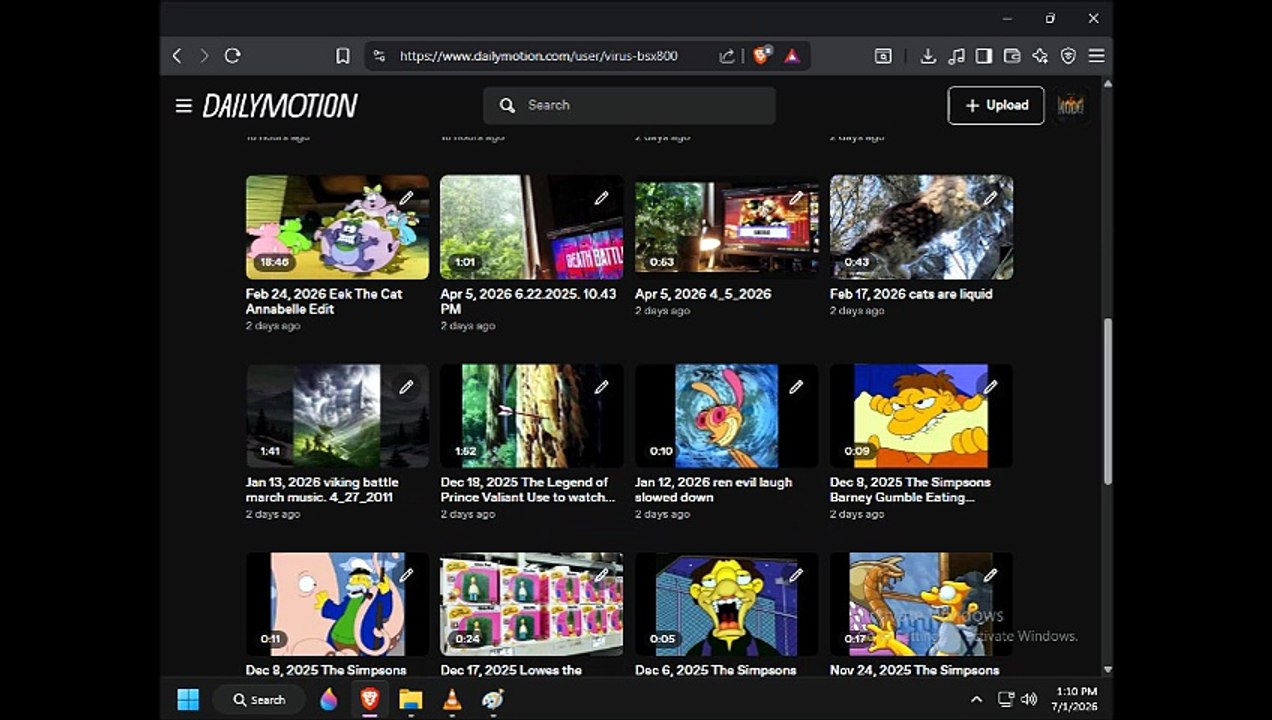Open the Windows Start button
Viewport: 1272px width, 720px height.
pos(188,699)
